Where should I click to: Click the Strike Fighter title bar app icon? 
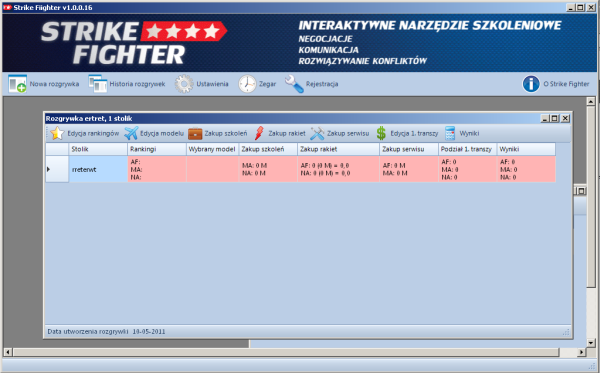tap(7, 7)
